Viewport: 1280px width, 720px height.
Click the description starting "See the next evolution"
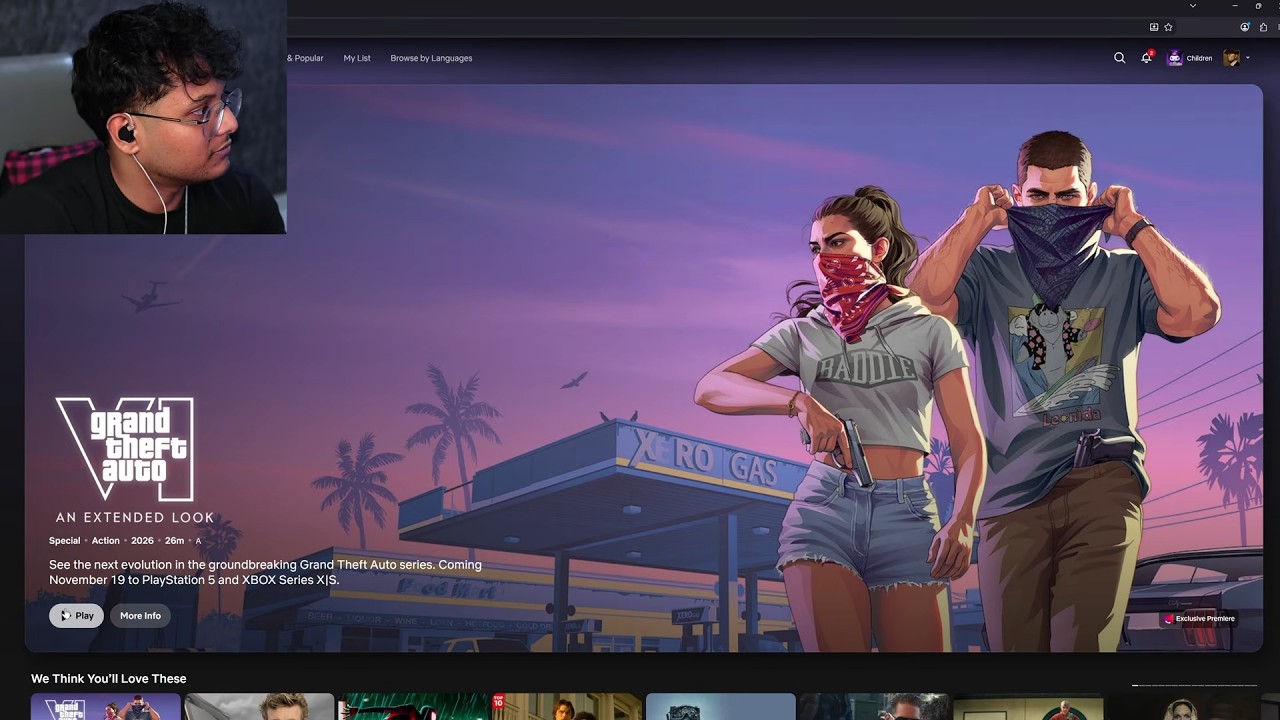pyautogui.click(x=265, y=572)
